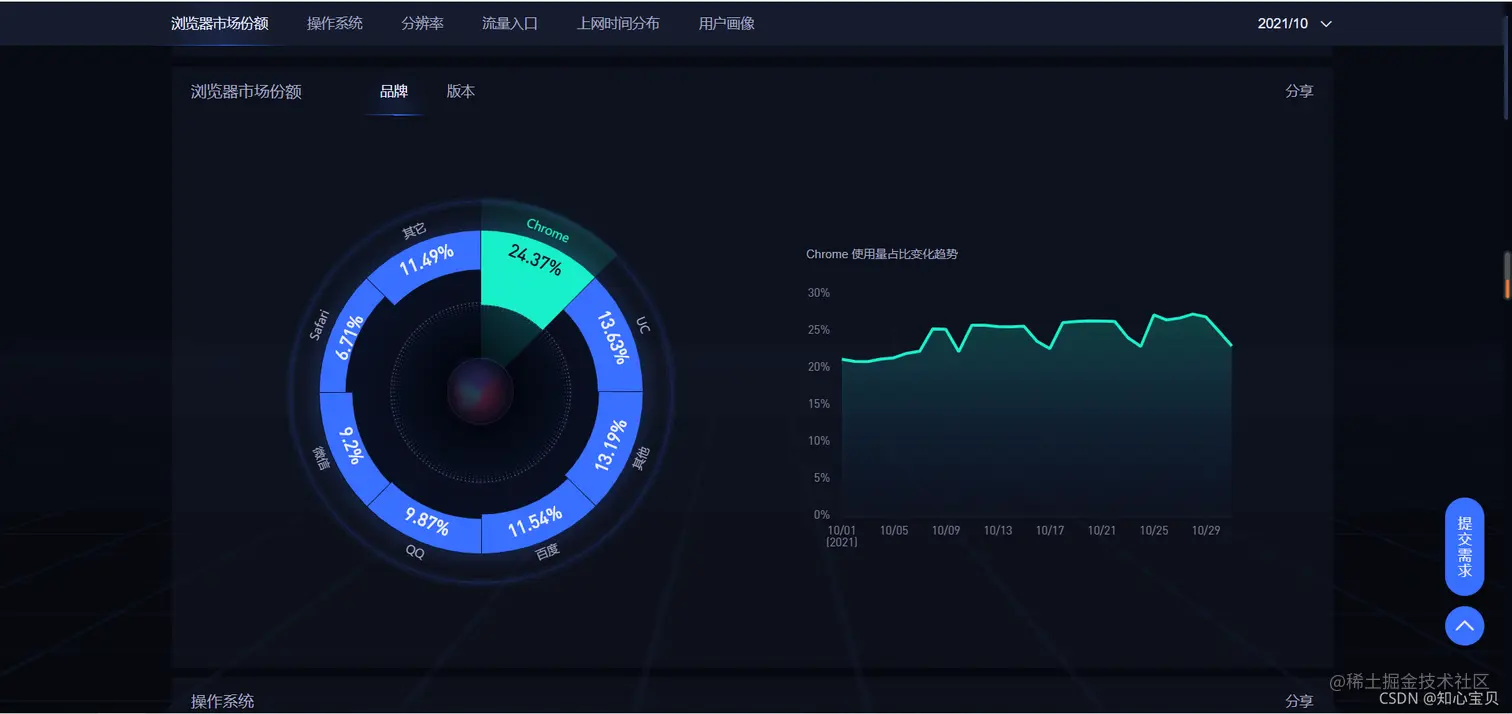Select the 品牌 sub-tab

394,91
